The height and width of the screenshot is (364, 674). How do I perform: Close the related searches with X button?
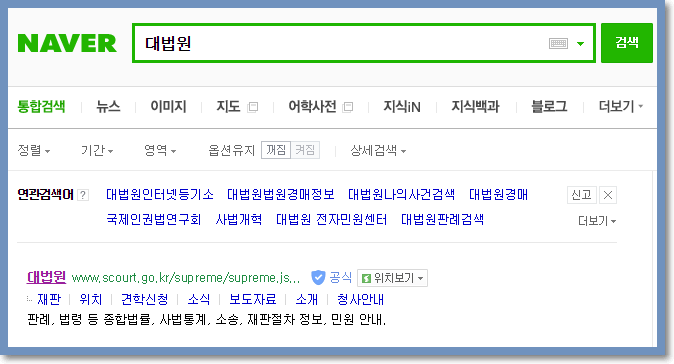608,195
